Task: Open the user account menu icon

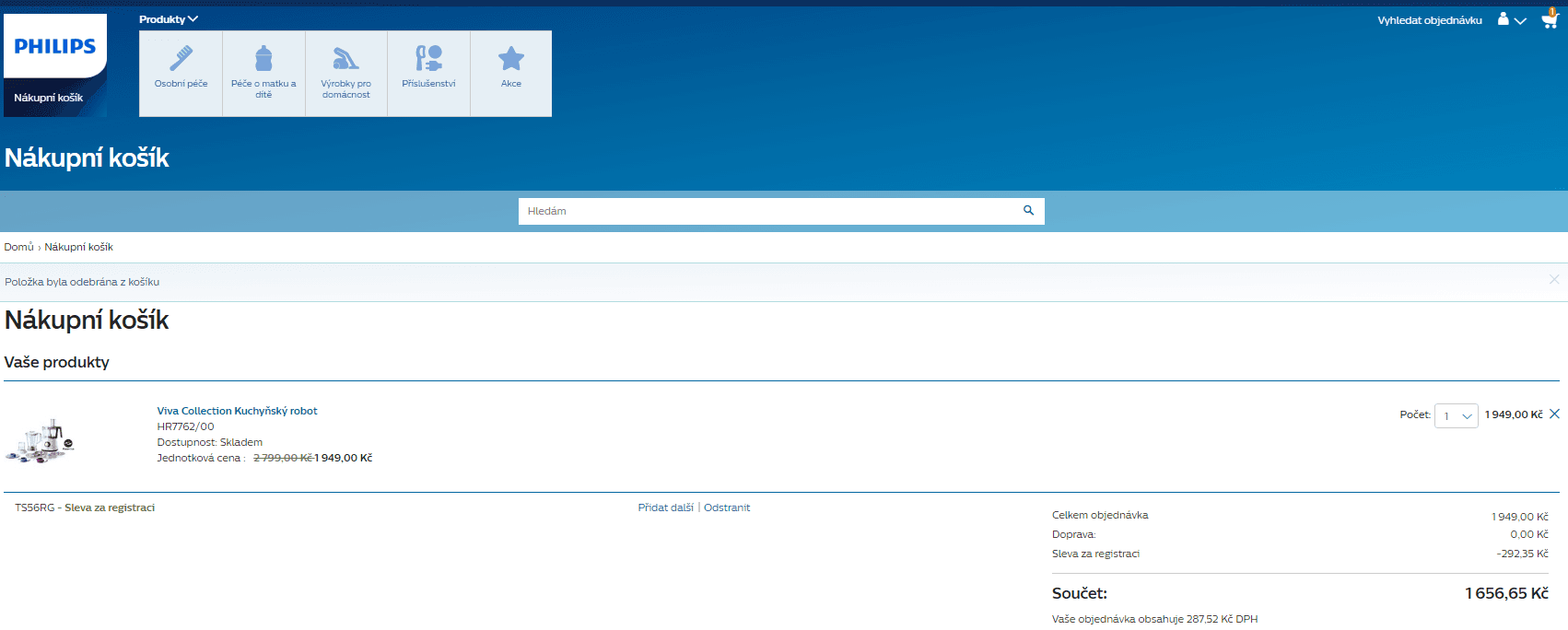Action: pos(1511,19)
